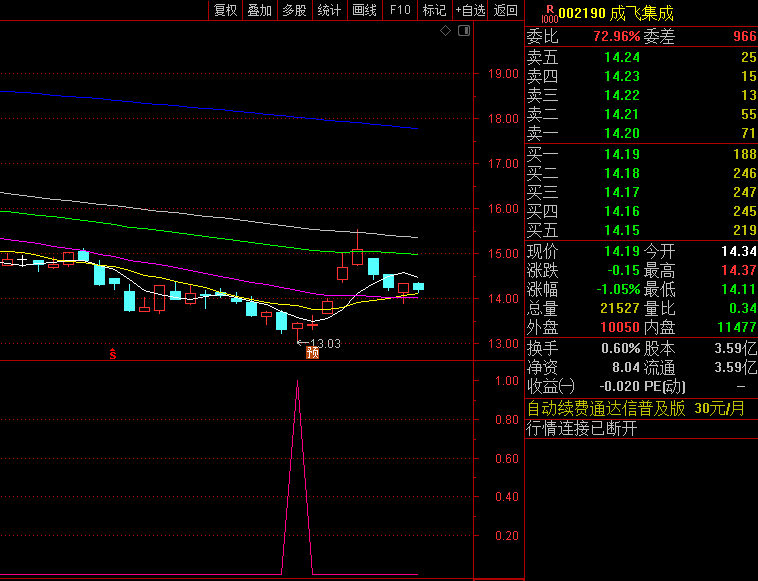Screen dimensions: 758x581
Task: Click 最低 value 14.11
Action: tap(739, 289)
